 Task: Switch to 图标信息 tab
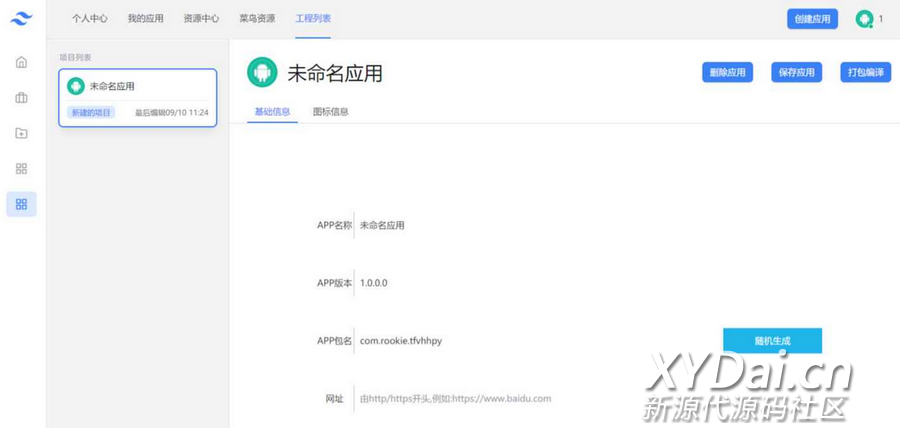[331, 112]
